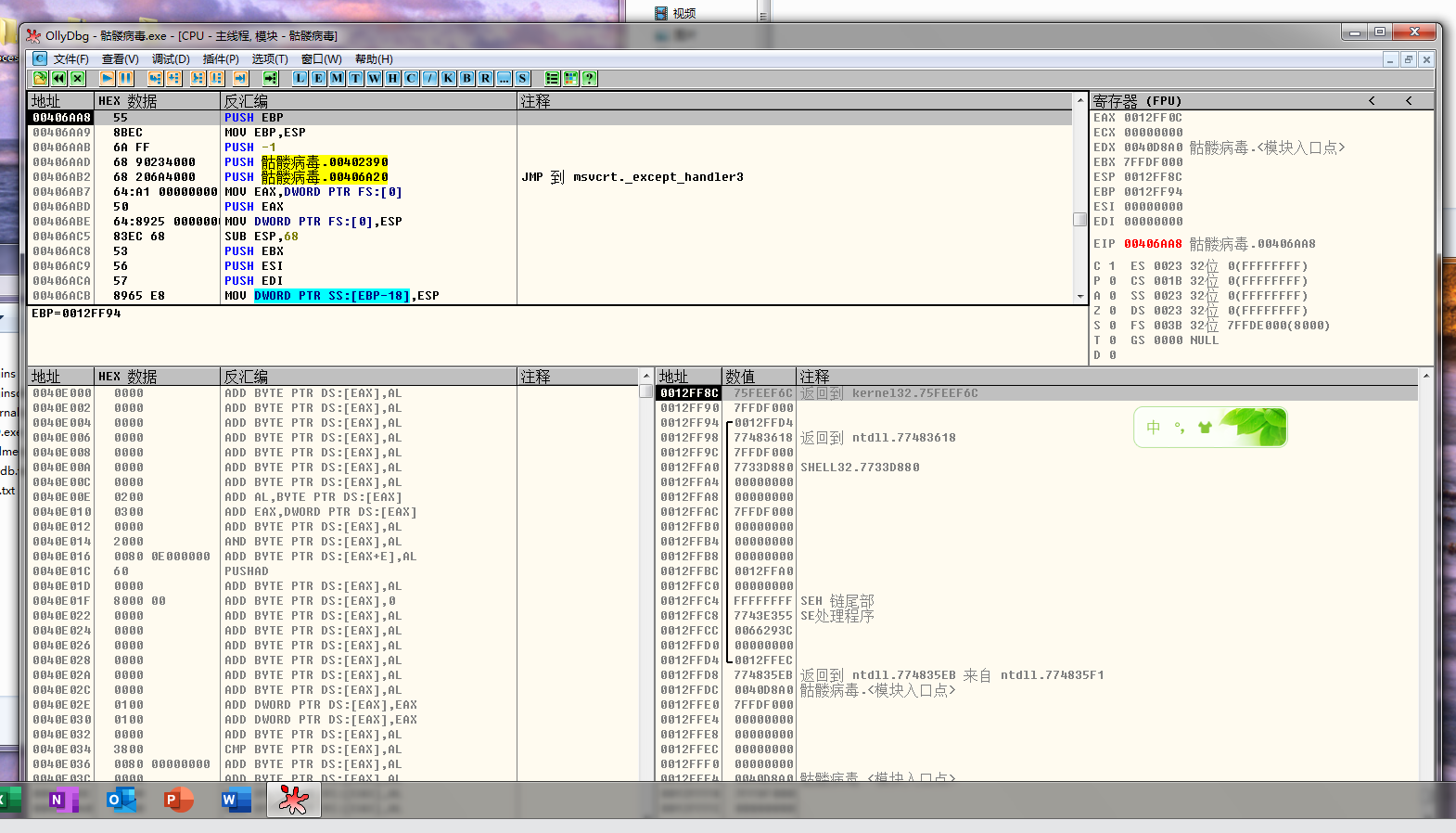Click the Restart program rewind icon
Screen dimensions: 1456x833
tap(59, 79)
